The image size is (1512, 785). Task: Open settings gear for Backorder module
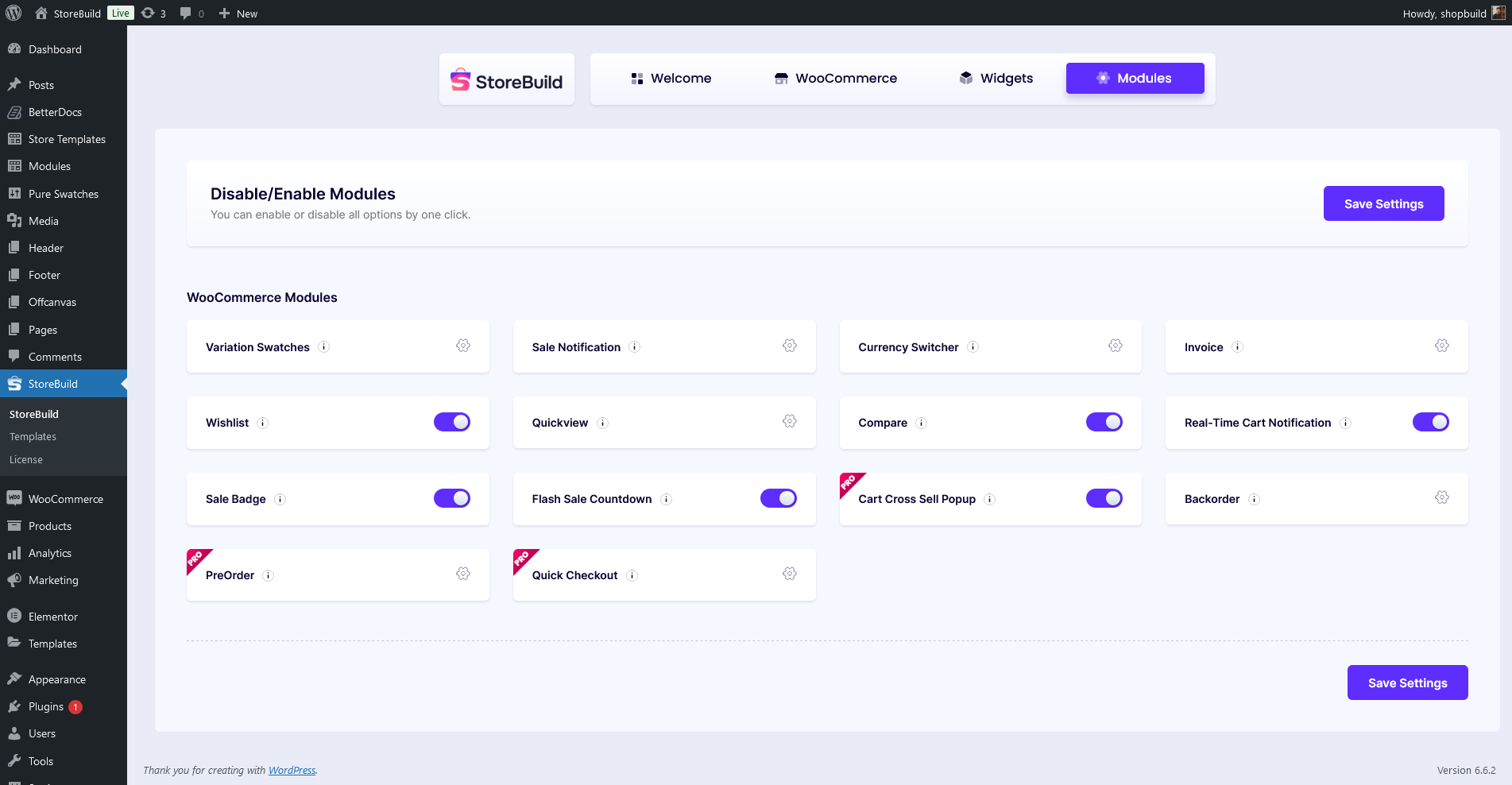point(1442,497)
